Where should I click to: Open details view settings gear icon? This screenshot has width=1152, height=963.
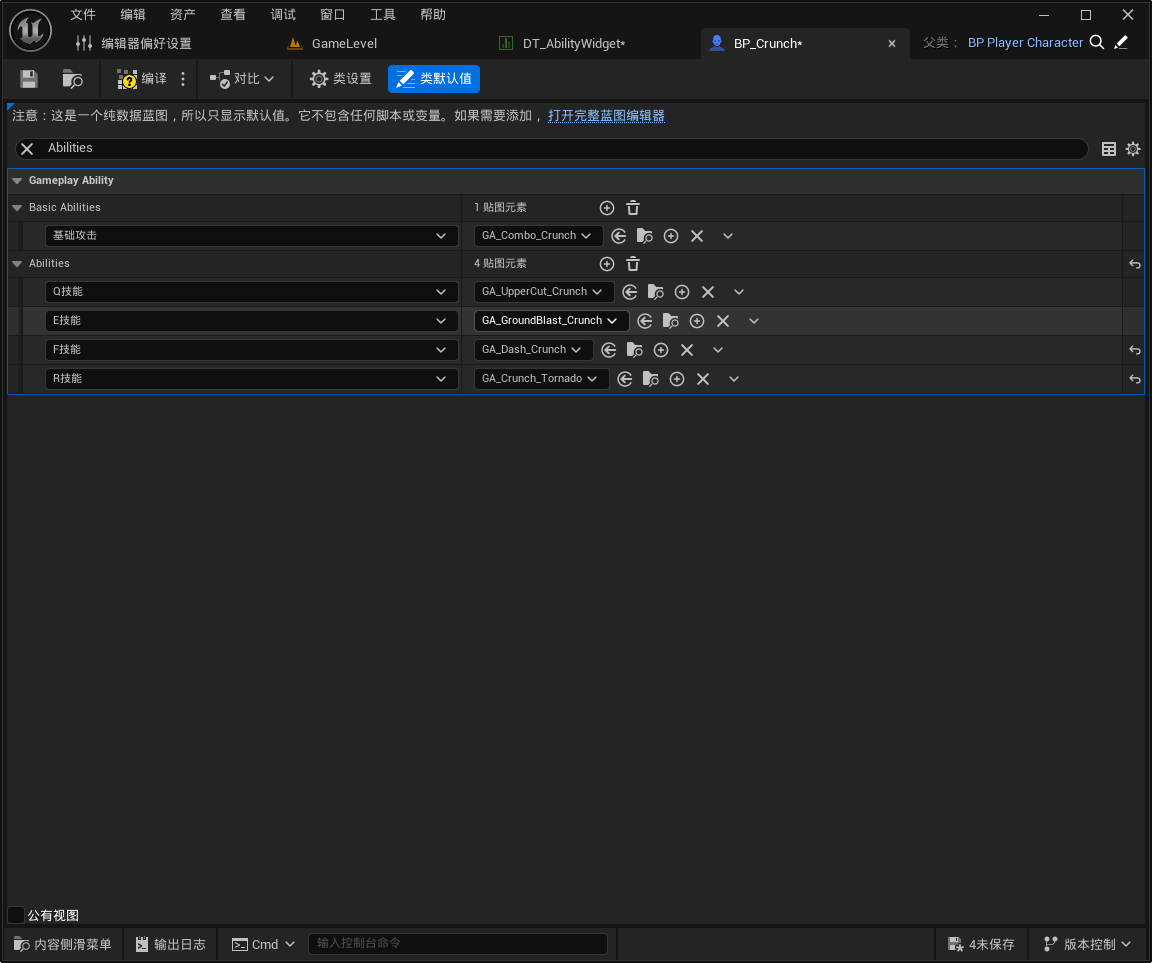(x=1133, y=149)
